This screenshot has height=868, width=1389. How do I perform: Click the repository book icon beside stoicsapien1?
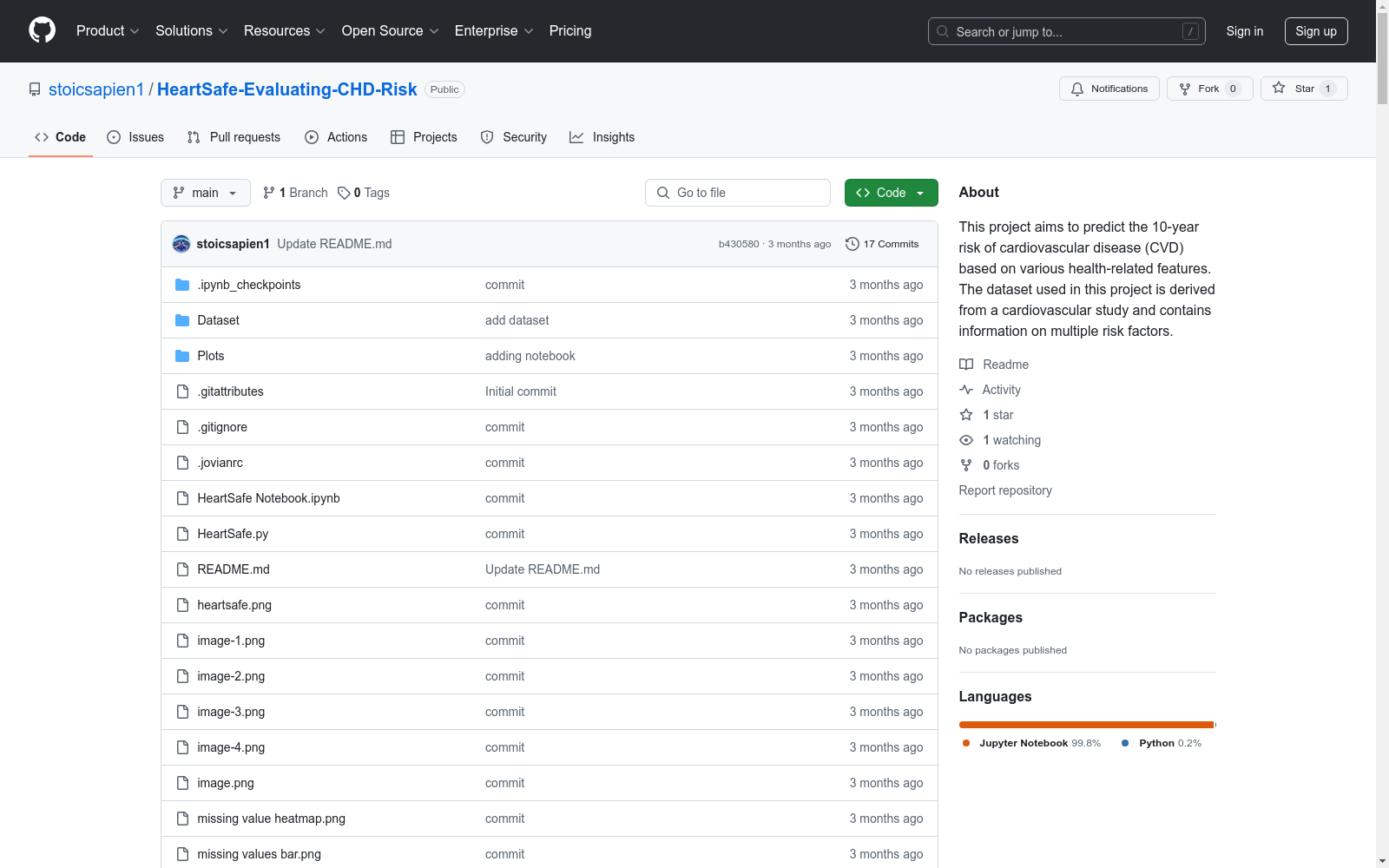point(35,89)
